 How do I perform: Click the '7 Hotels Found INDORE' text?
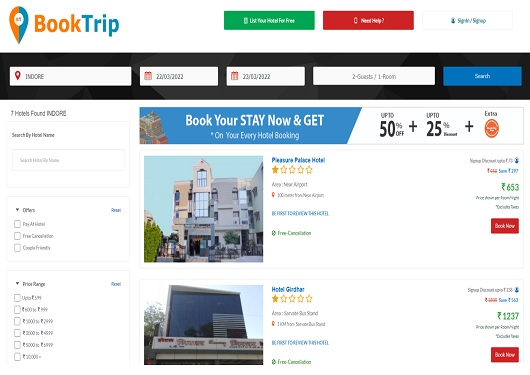(x=38, y=113)
